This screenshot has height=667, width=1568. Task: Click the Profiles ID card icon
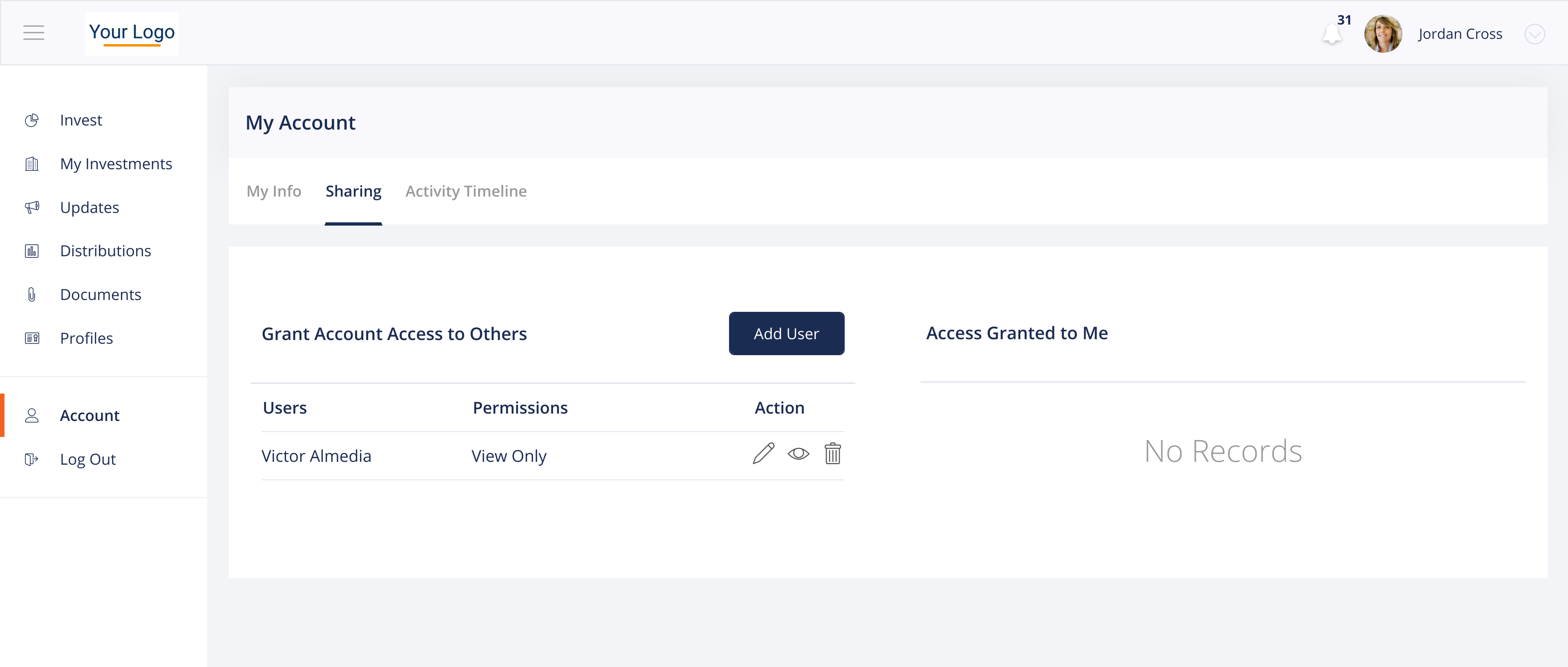pyautogui.click(x=31, y=338)
